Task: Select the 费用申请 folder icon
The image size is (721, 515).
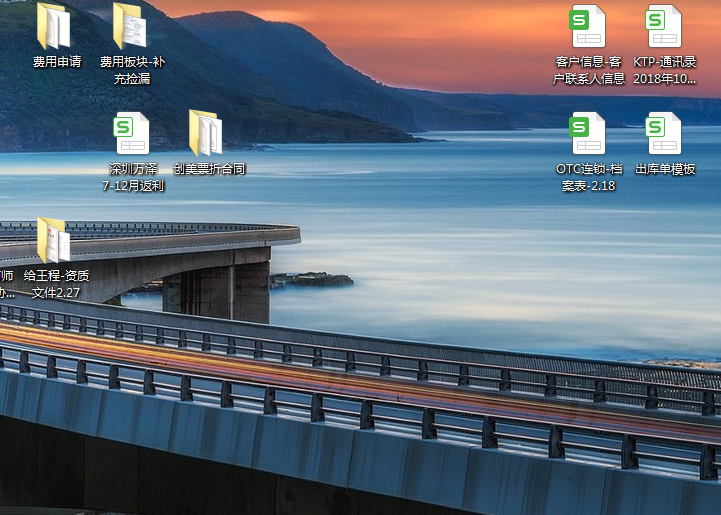Action: pos(54,27)
